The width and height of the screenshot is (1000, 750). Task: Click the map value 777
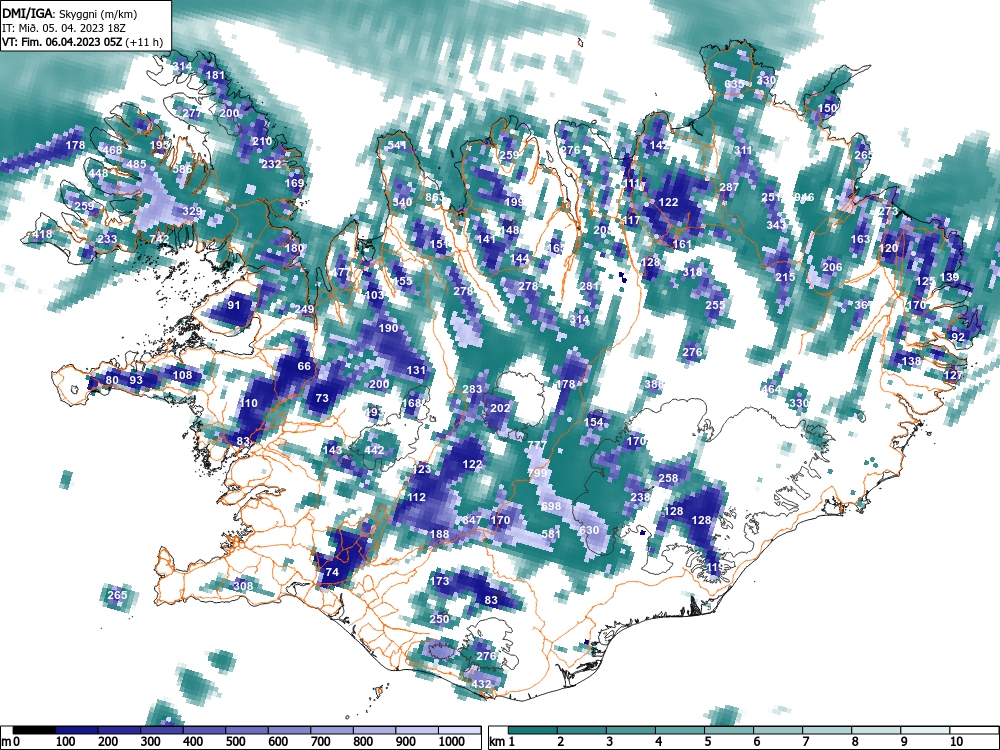tap(537, 445)
